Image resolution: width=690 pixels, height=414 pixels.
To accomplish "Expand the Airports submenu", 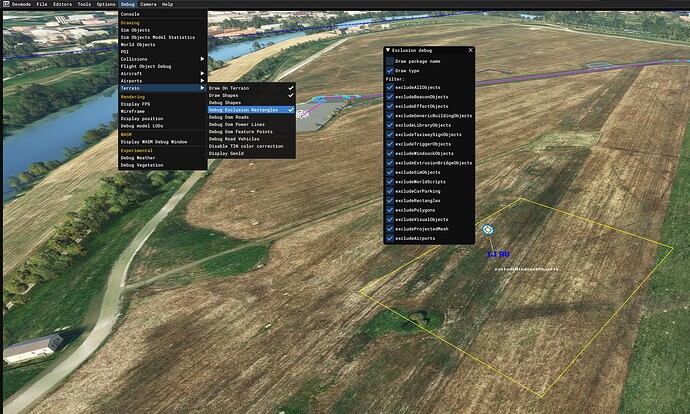I will (162, 81).
